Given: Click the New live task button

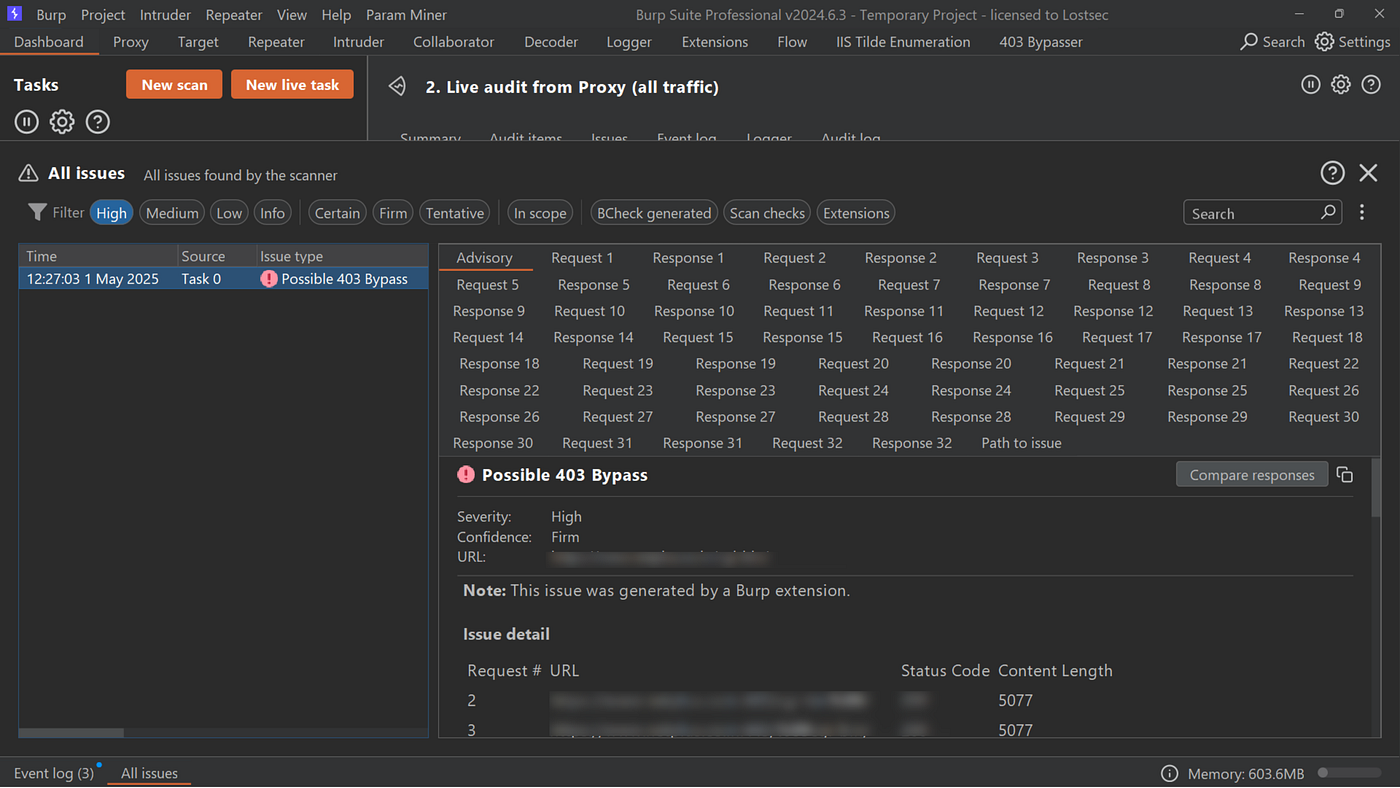Looking at the screenshot, I should 292,85.
